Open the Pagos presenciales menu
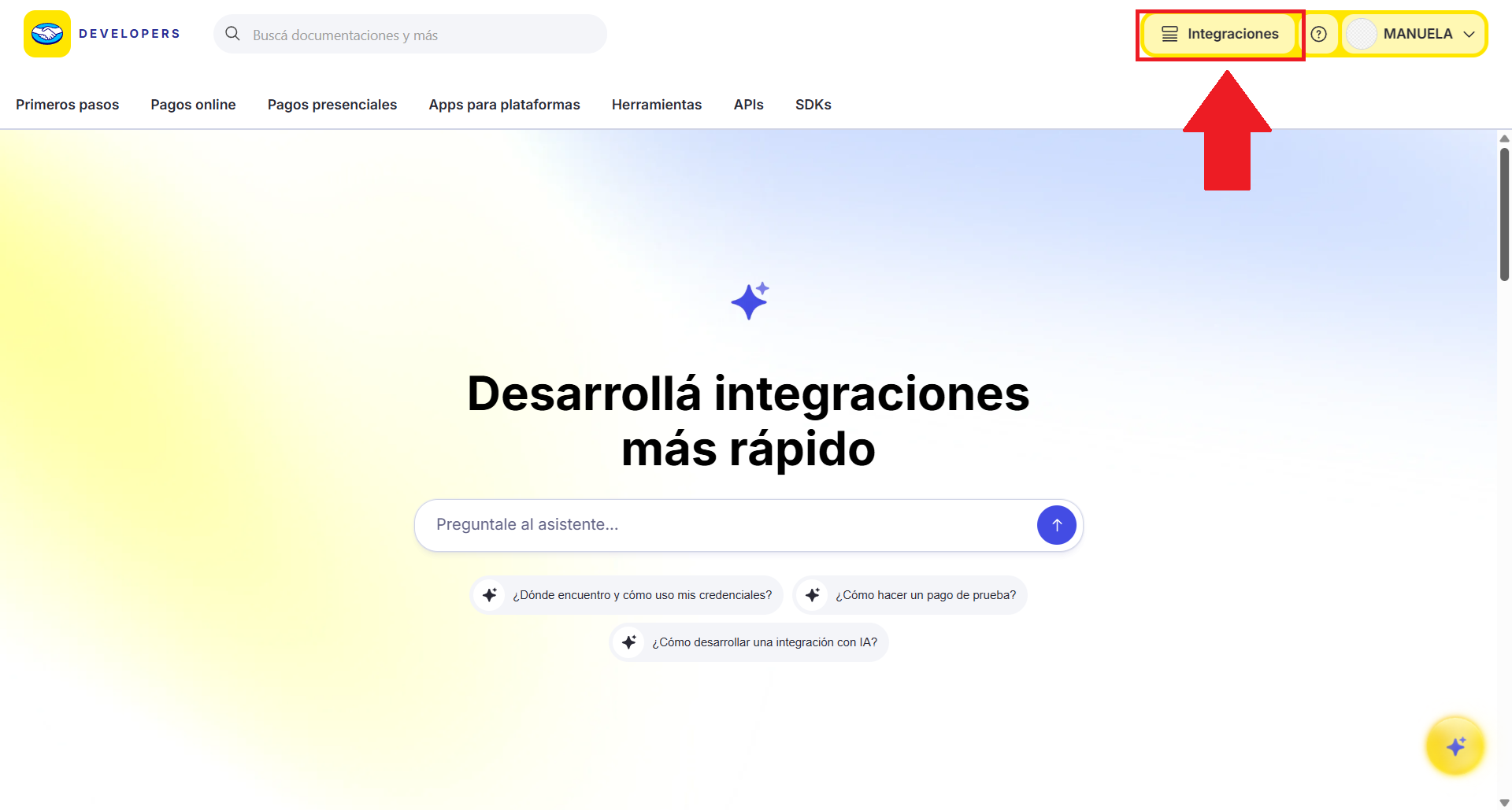Screen dimensions: 1512x810 pyautogui.click(x=332, y=105)
